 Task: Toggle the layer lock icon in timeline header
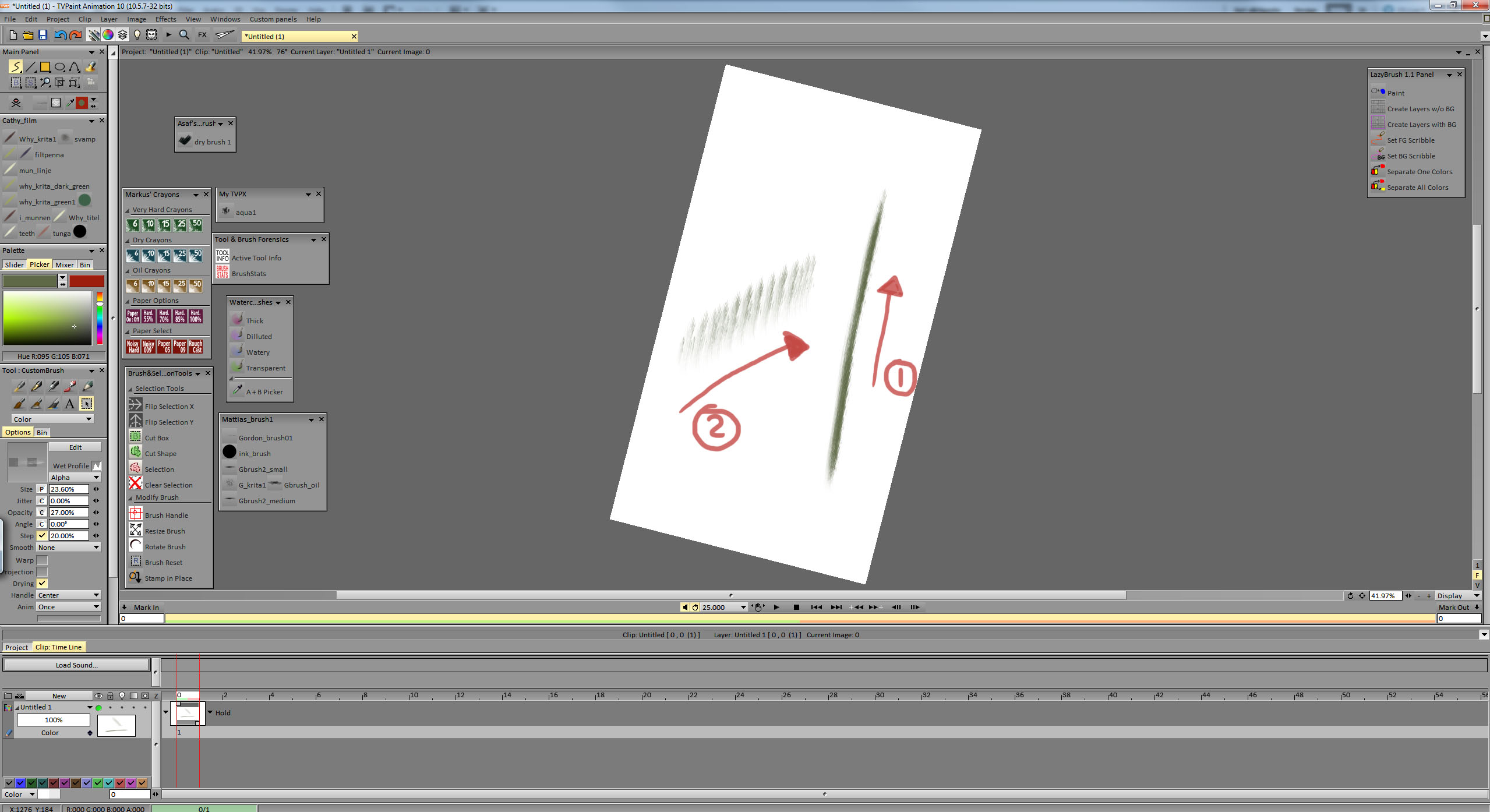click(x=110, y=696)
